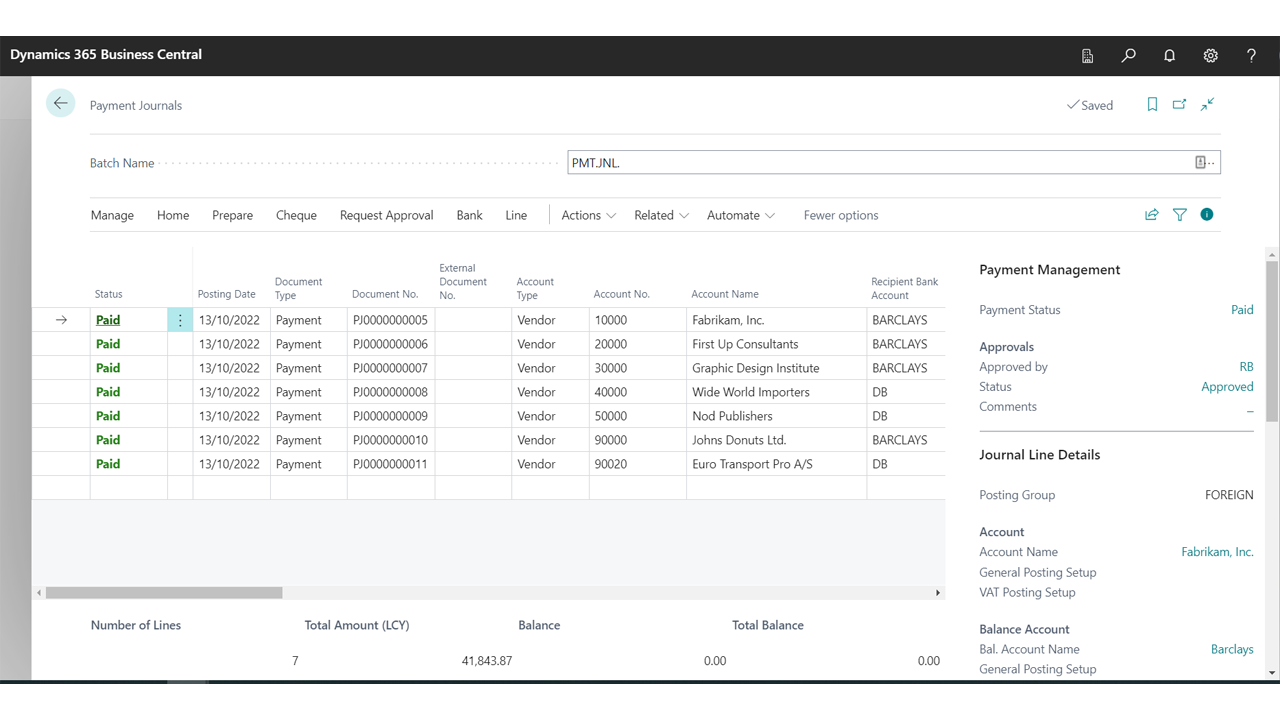The image size is (1280, 720).
Task: Click the horizontal scrollbar of the journal grid
Action: point(164,593)
